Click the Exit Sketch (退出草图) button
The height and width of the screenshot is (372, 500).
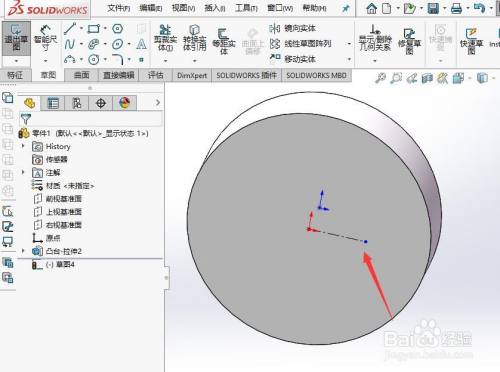(x=16, y=38)
